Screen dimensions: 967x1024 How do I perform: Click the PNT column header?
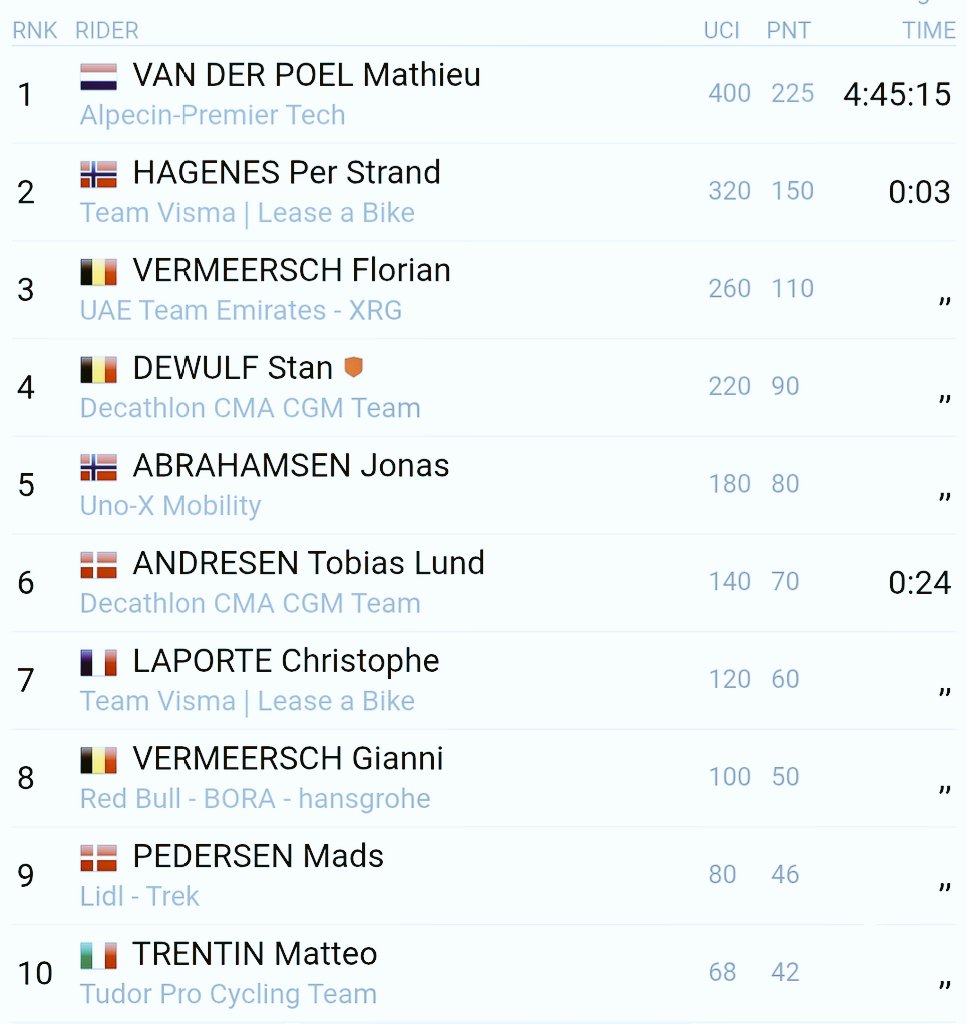[787, 31]
